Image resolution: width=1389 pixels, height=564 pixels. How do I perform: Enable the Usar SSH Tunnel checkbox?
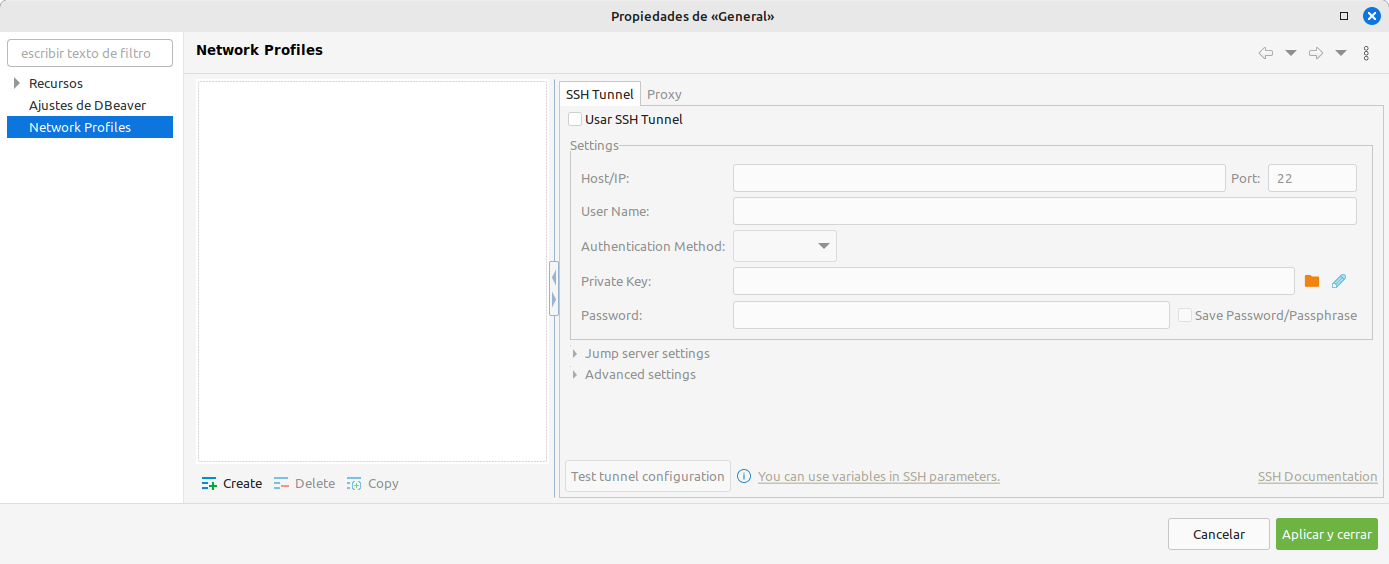click(575, 120)
